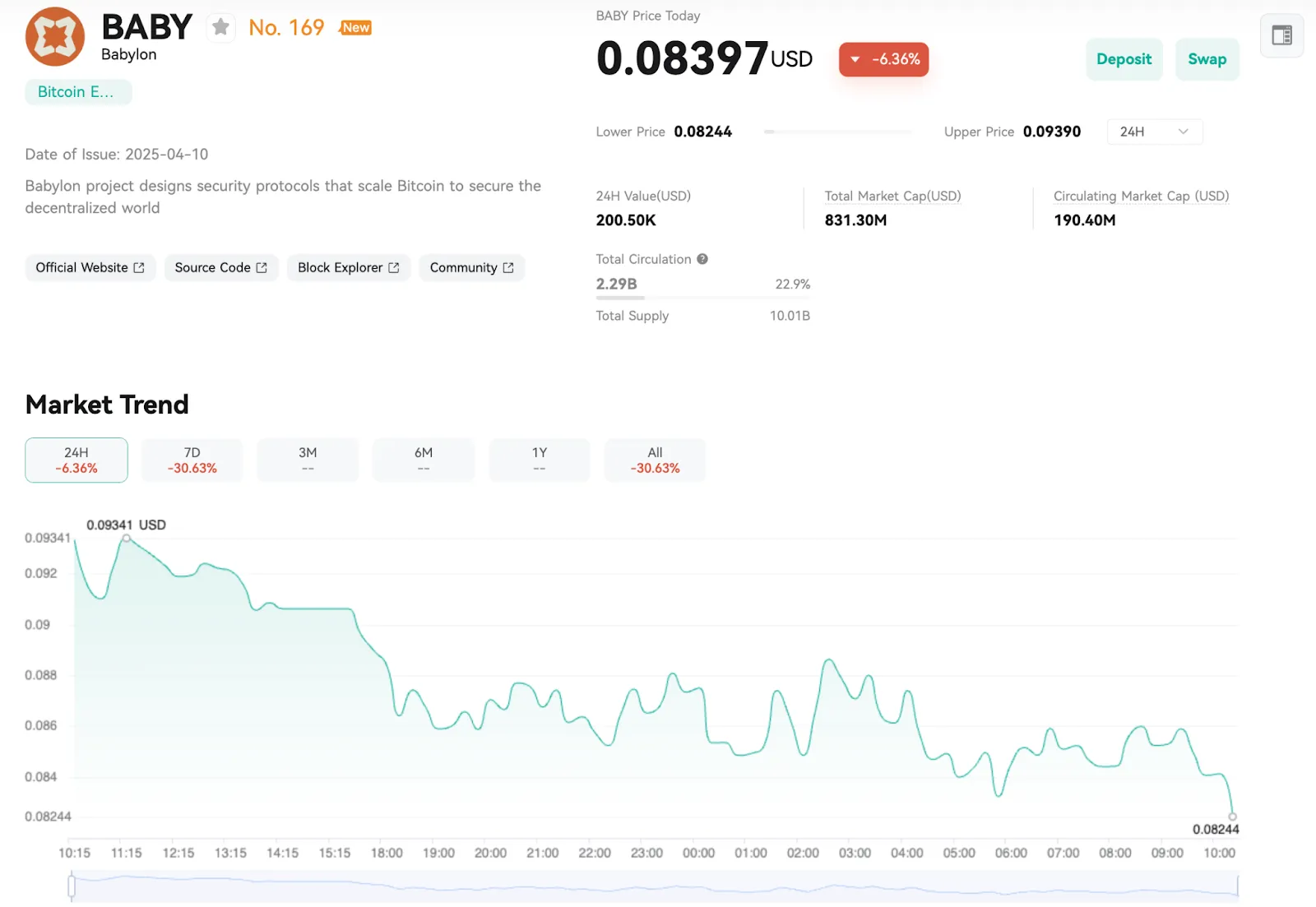1316x907 pixels.
Task: Select the 1Y market trend tab
Action: (x=540, y=460)
